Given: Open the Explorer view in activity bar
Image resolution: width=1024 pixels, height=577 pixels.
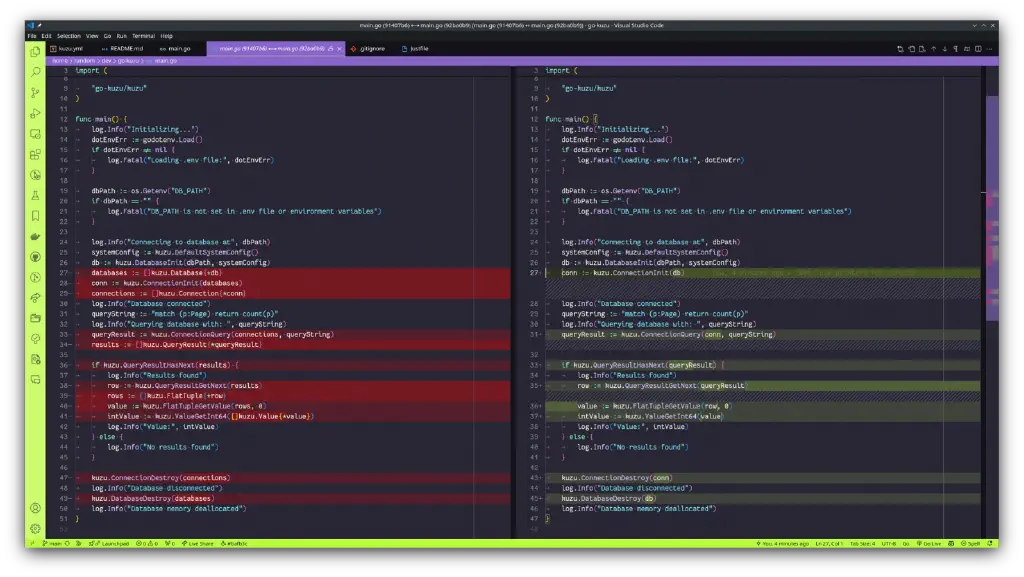Looking at the screenshot, I should click(x=35, y=52).
